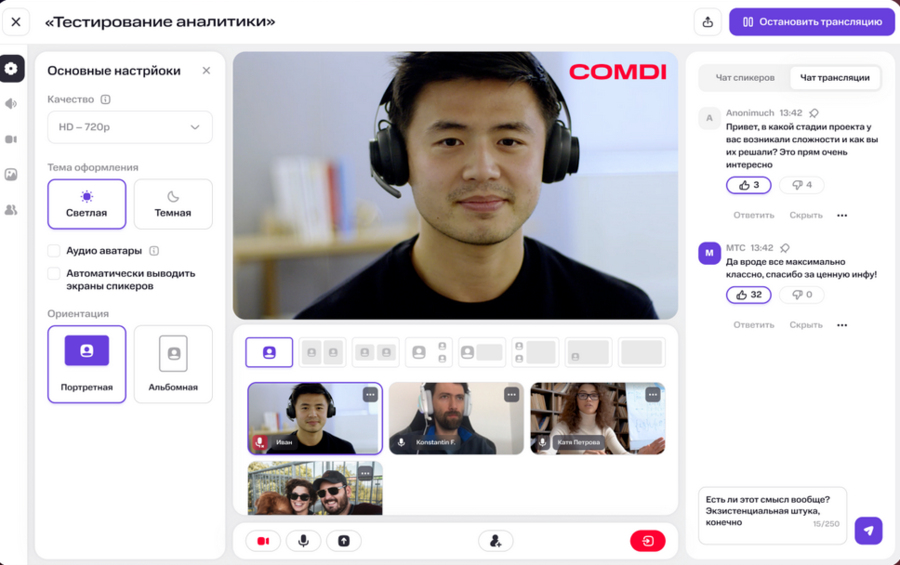Enable the Аудио аватары checkbox

[x=54, y=251]
